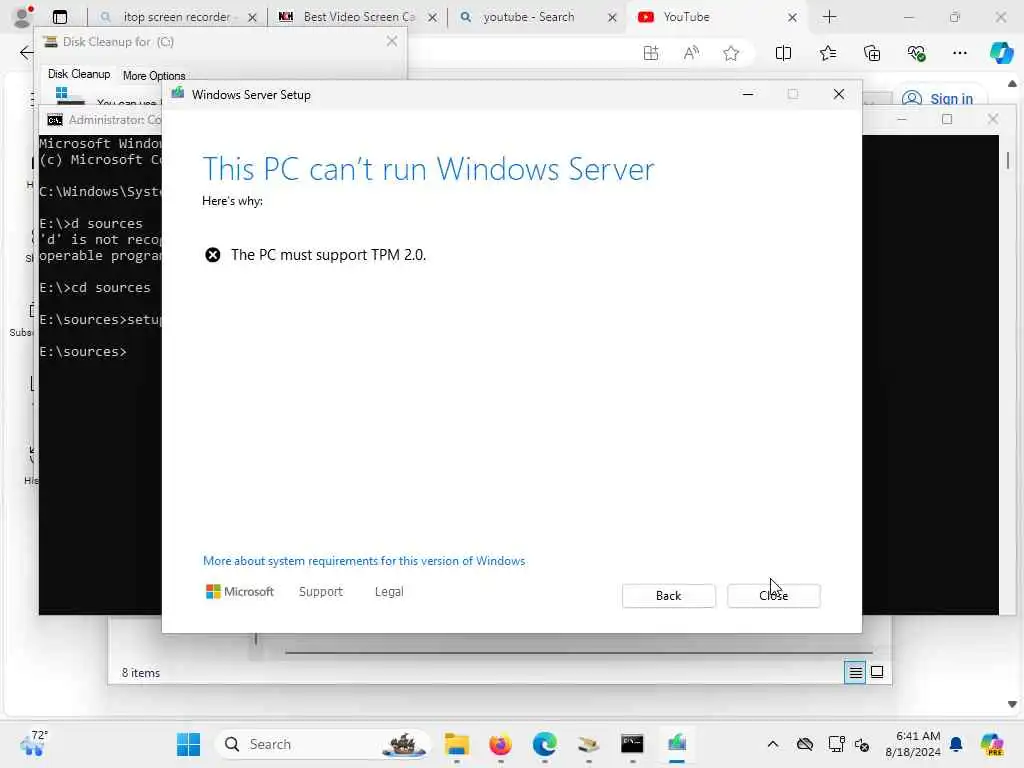This screenshot has width=1024, height=768.
Task: Open the Windows Start menu
Action: [188, 744]
